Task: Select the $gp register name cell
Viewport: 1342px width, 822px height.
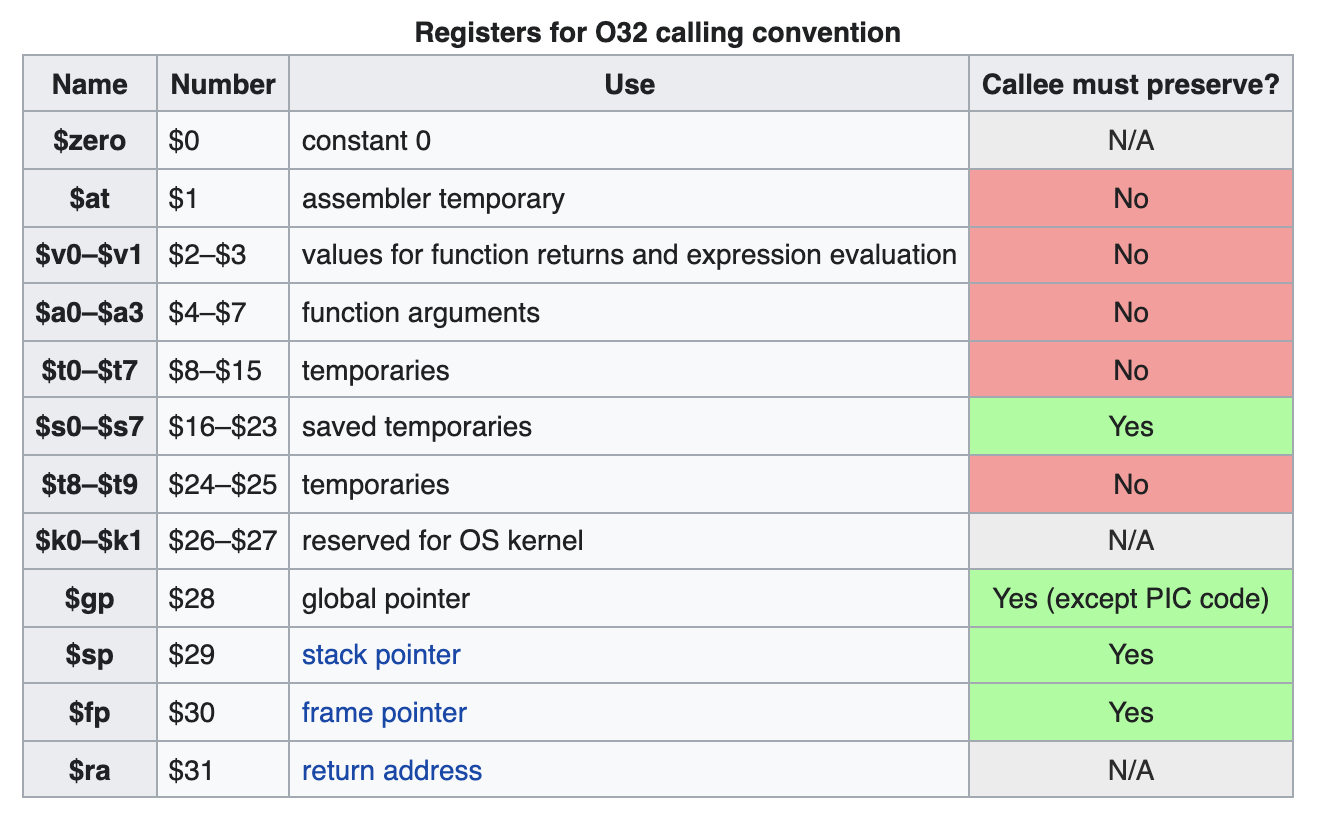Action: [90, 599]
